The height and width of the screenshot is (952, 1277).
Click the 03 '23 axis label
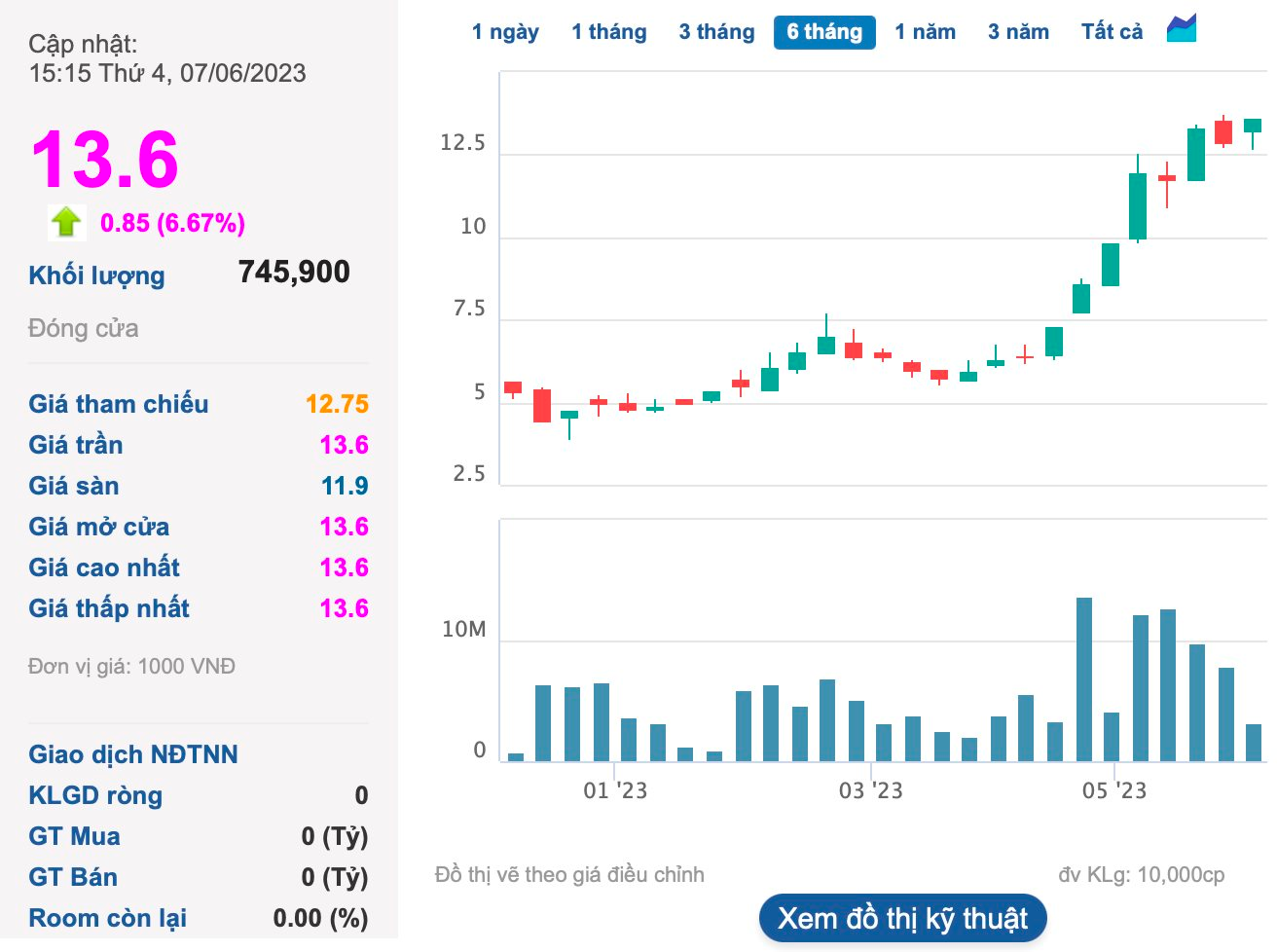coord(871,790)
